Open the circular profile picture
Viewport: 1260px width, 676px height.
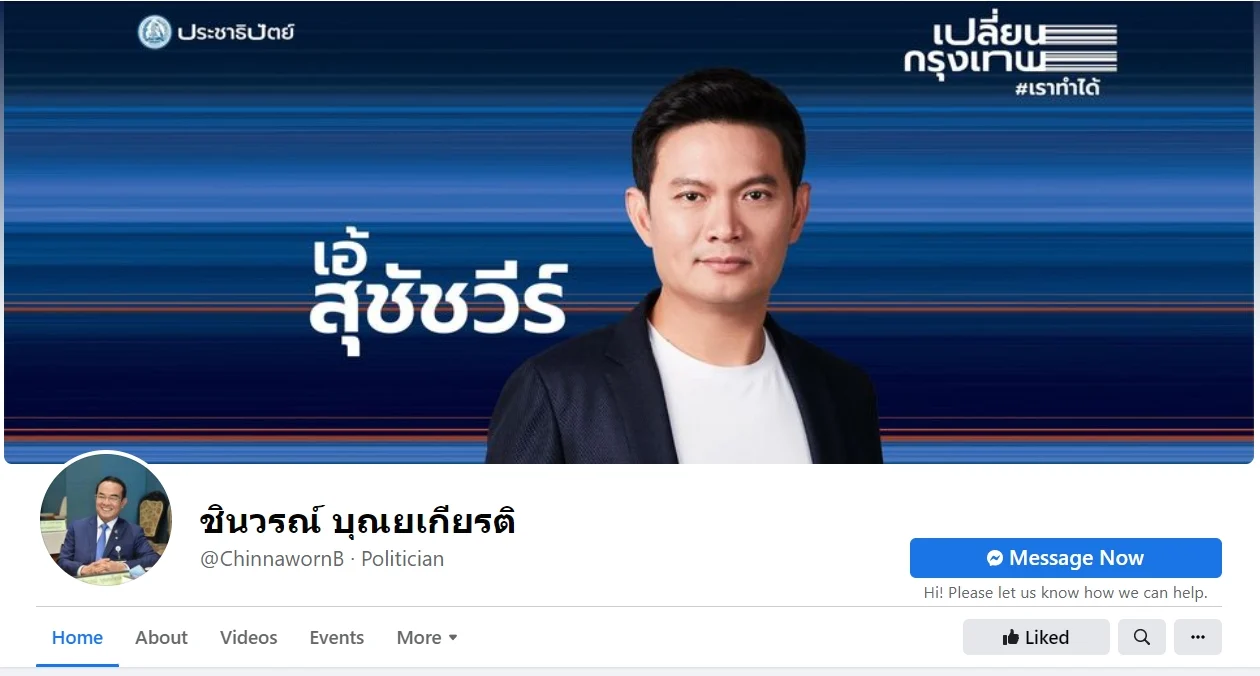click(x=106, y=519)
